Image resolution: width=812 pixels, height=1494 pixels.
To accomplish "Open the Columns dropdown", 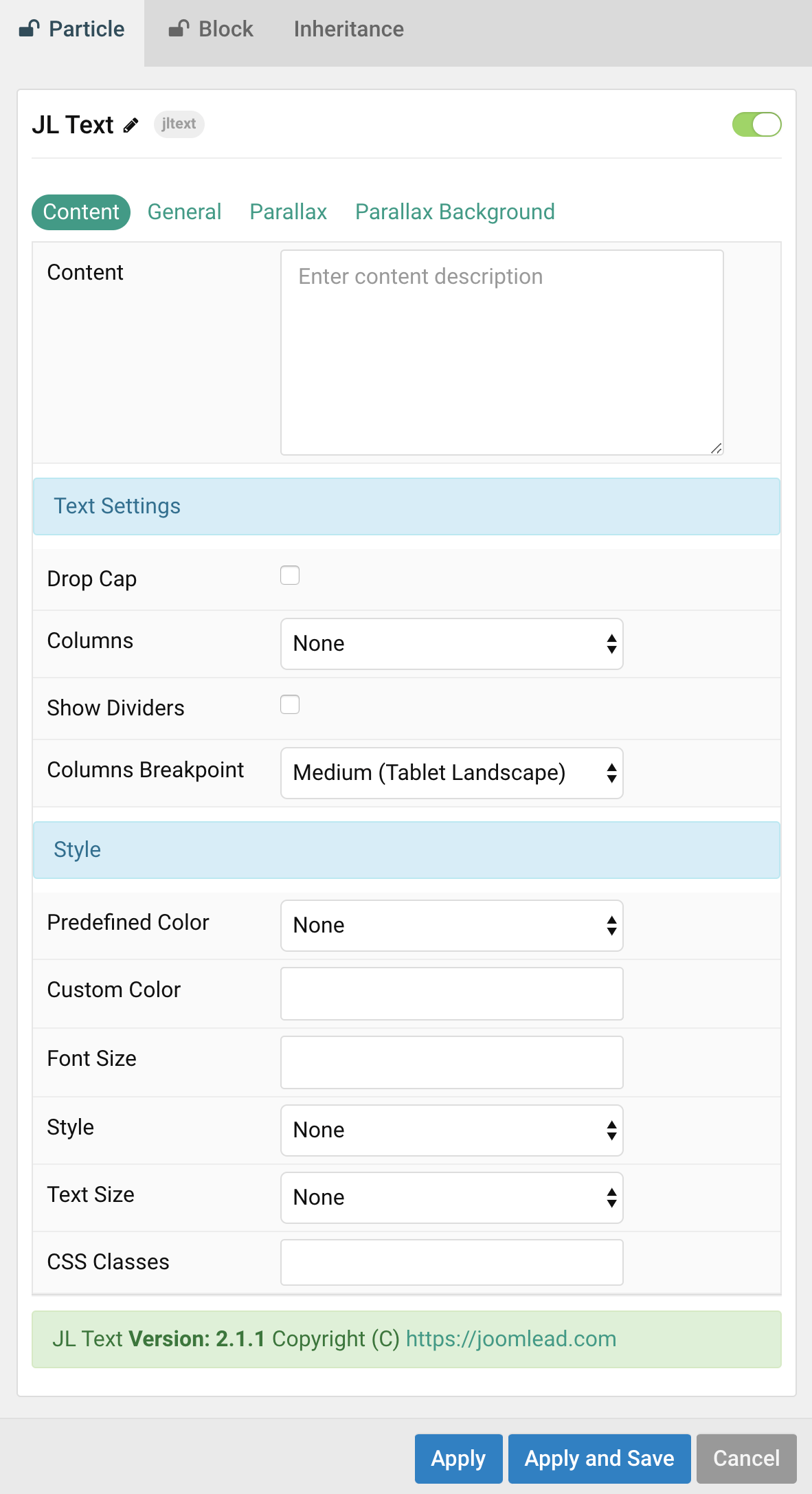I will coord(451,644).
